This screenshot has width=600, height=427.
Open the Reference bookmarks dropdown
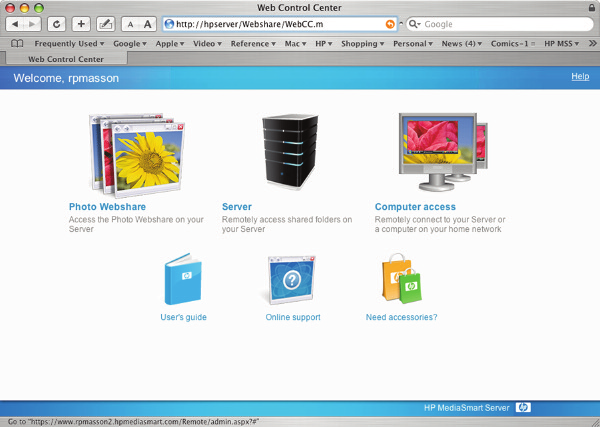pos(253,44)
